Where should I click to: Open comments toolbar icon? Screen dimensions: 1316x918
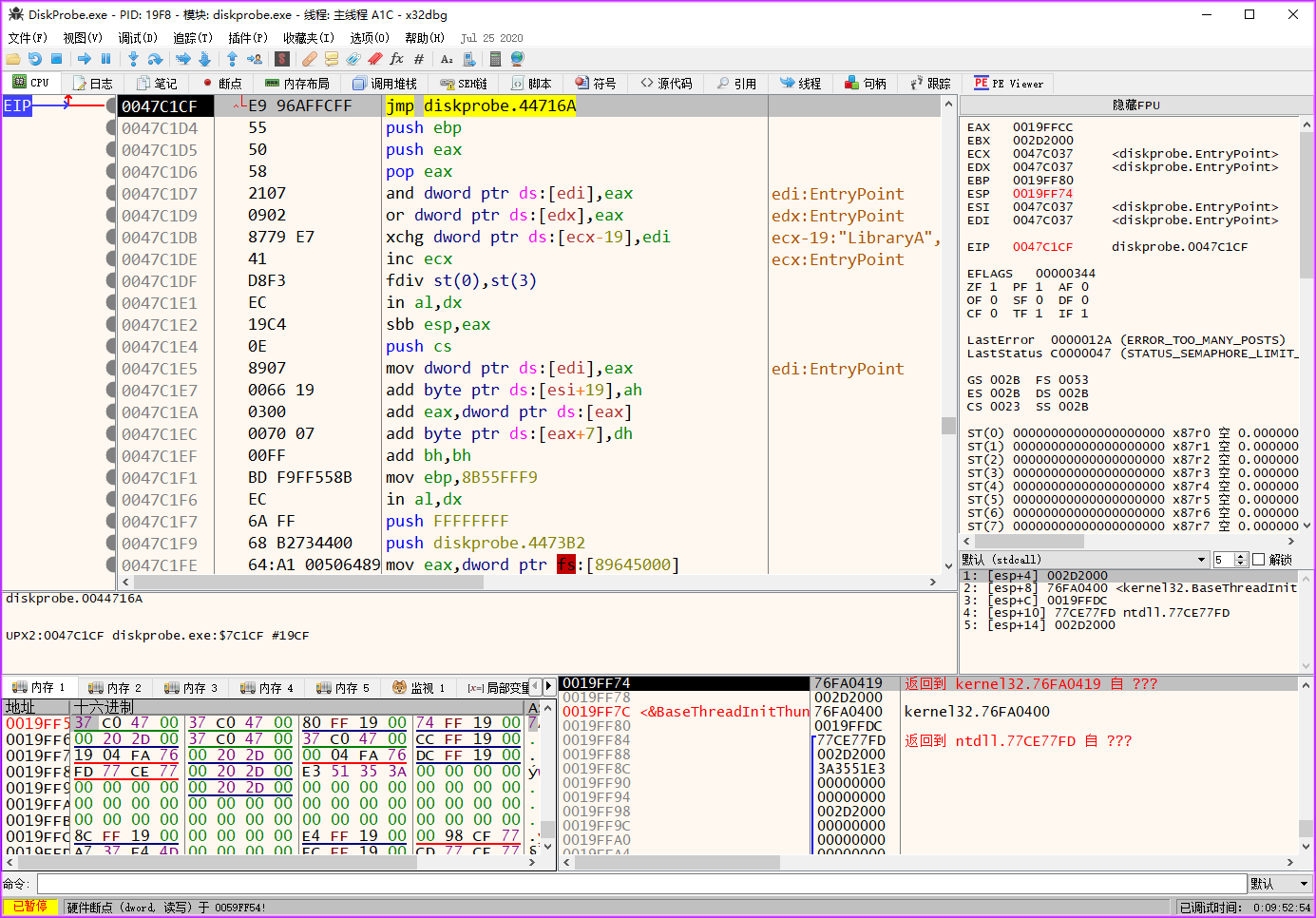coord(332,59)
